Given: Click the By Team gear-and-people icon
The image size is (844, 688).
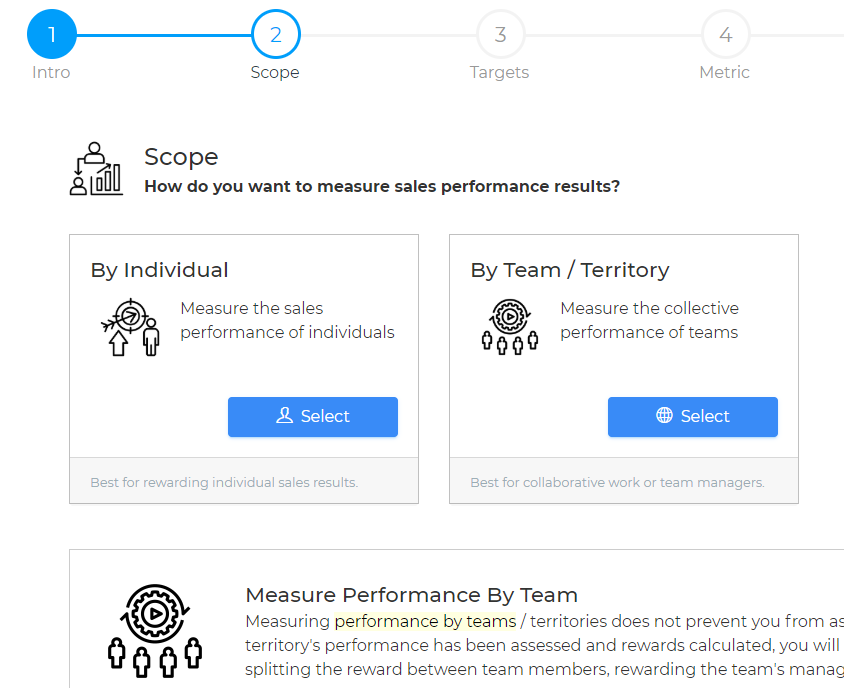Looking at the screenshot, I should pos(510,327).
